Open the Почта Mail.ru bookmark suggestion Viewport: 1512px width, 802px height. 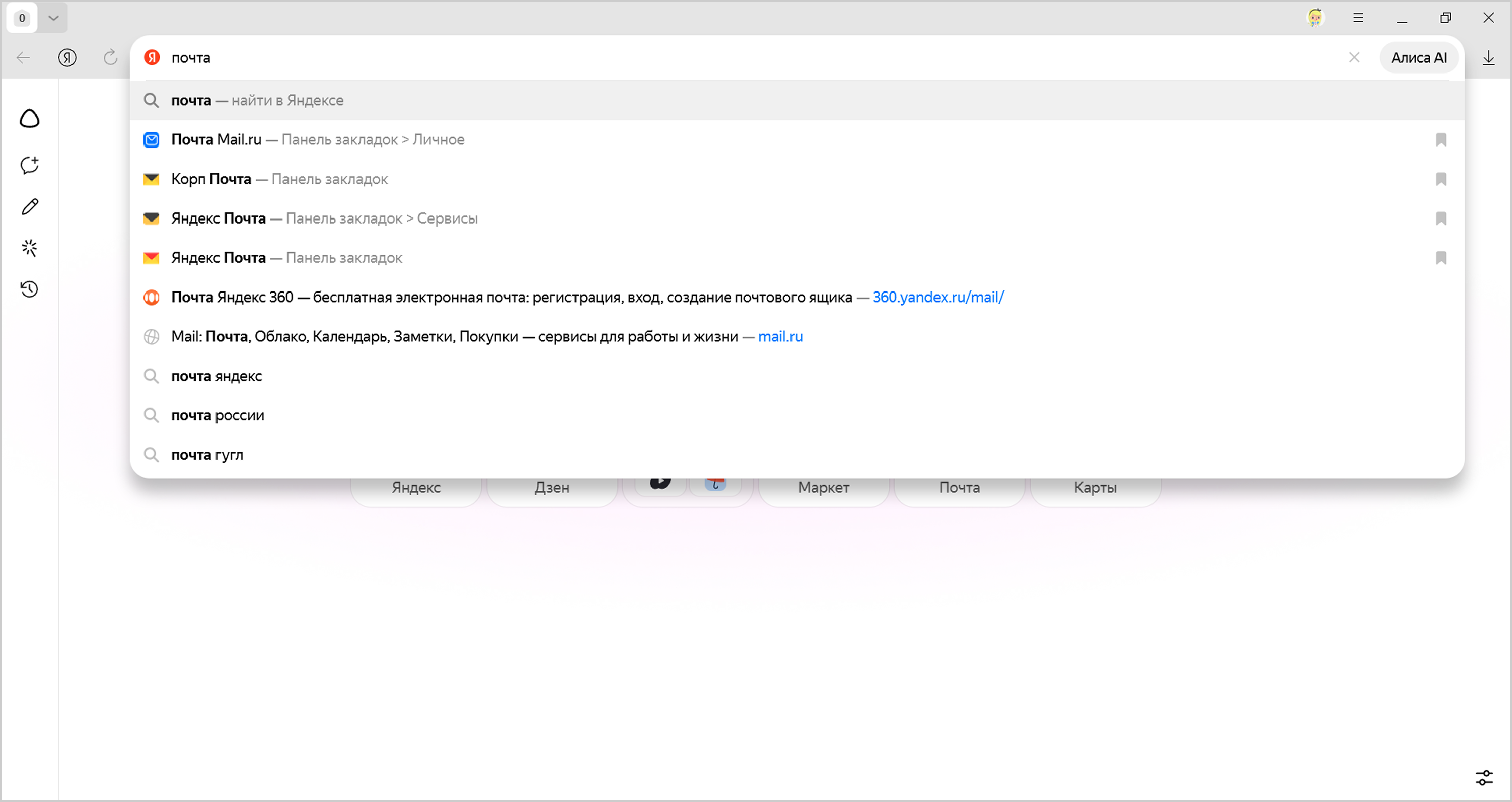(797, 140)
